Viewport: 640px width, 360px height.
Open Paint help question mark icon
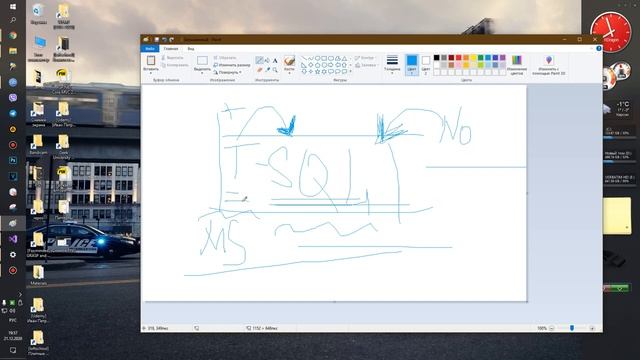[598, 49]
